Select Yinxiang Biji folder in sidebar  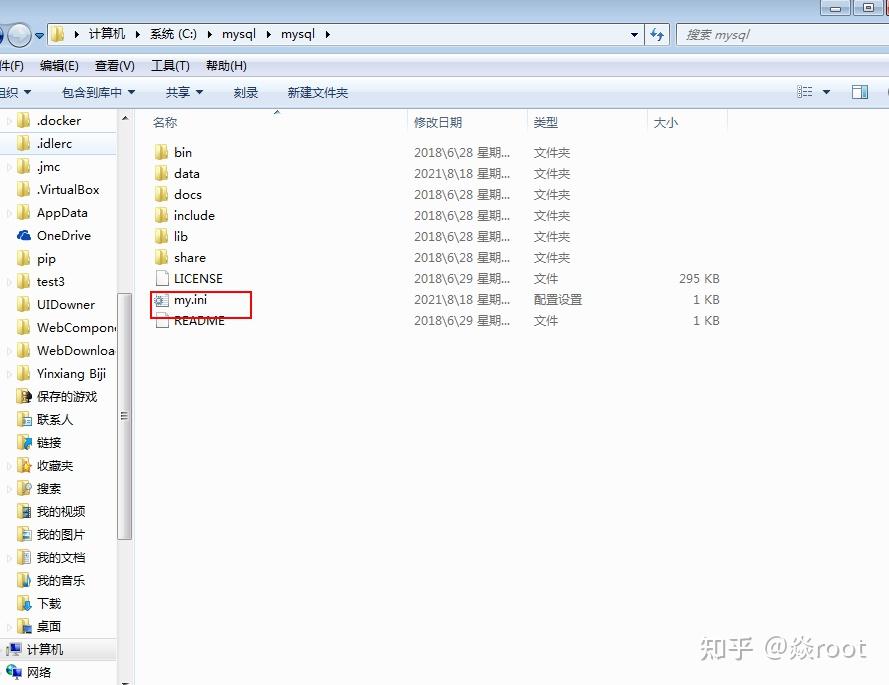(x=71, y=374)
